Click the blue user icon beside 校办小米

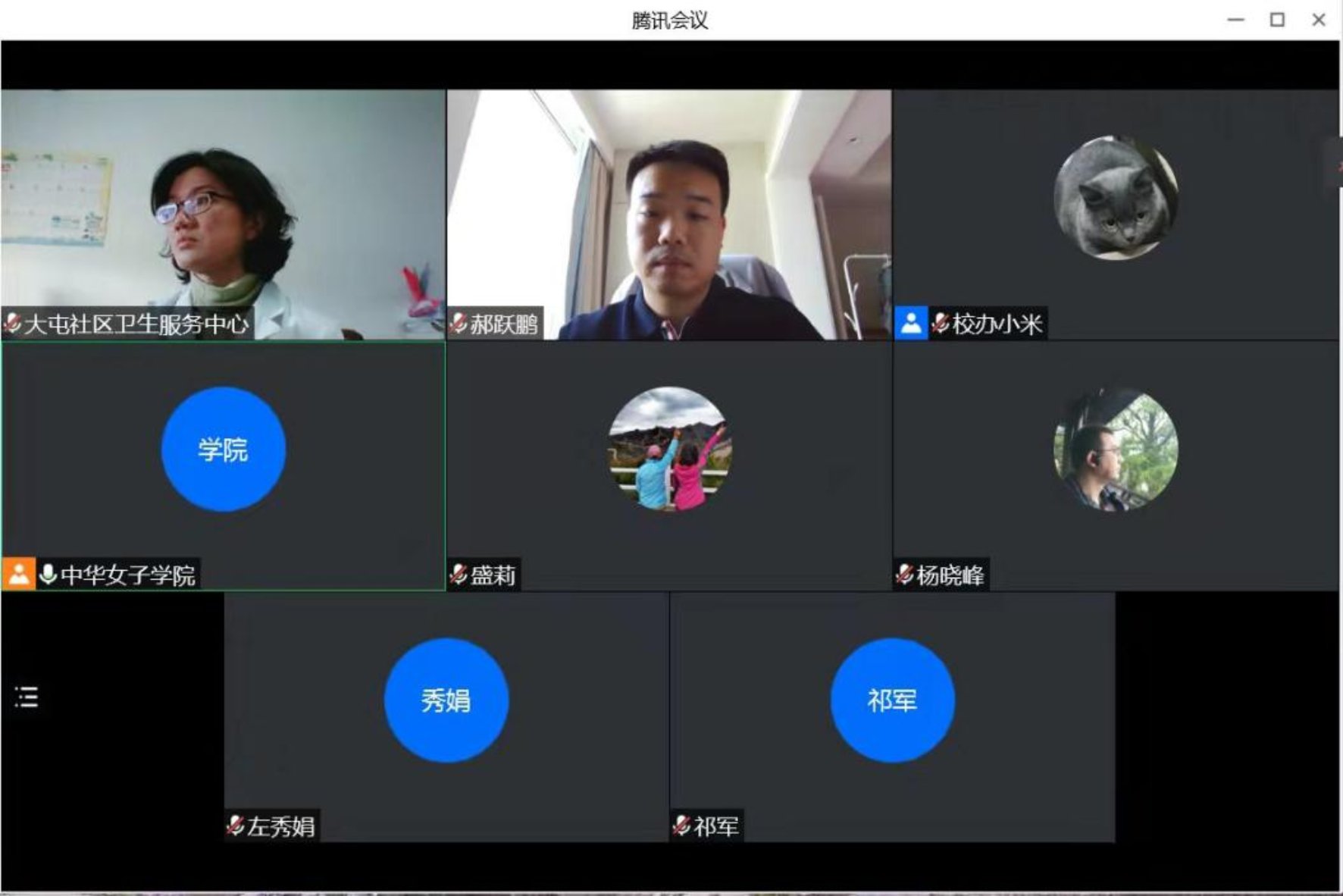(911, 324)
